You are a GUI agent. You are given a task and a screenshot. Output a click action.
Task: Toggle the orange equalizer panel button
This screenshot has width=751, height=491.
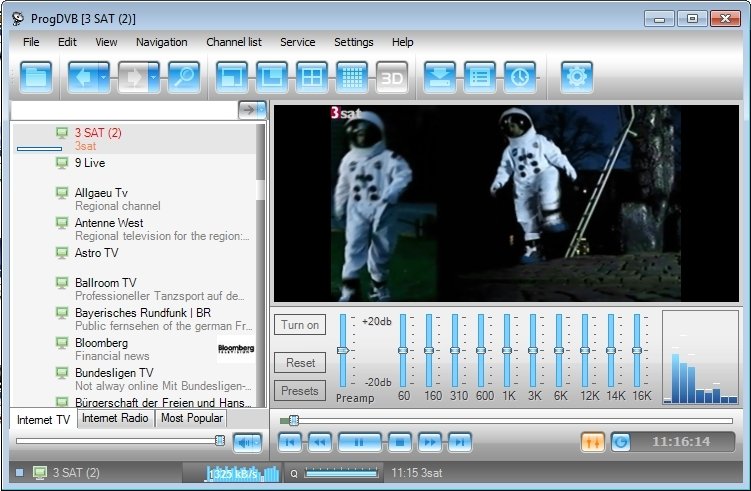coord(592,442)
